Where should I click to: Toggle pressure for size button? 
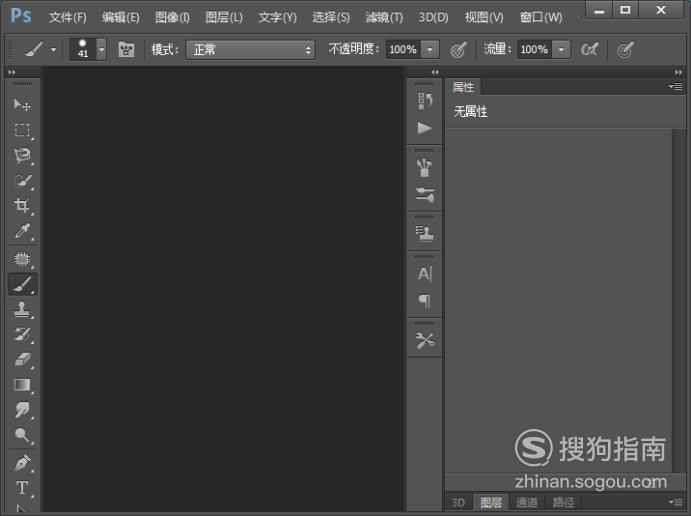pyautogui.click(x=625, y=50)
